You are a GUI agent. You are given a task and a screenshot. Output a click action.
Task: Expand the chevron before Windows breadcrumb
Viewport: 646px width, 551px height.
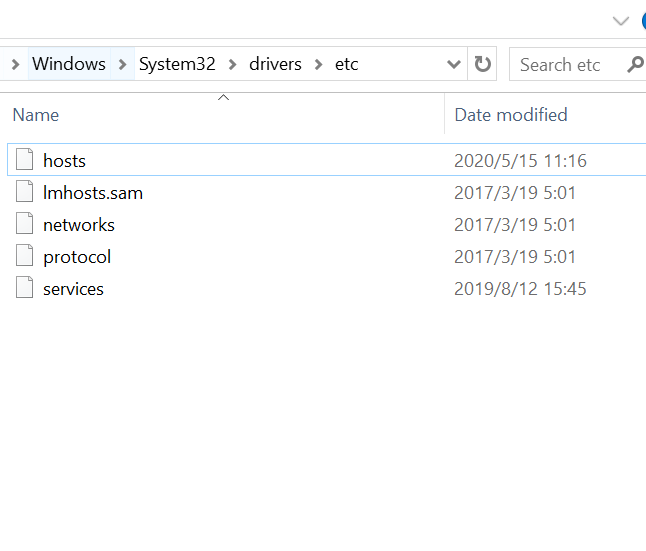tap(15, 64)
